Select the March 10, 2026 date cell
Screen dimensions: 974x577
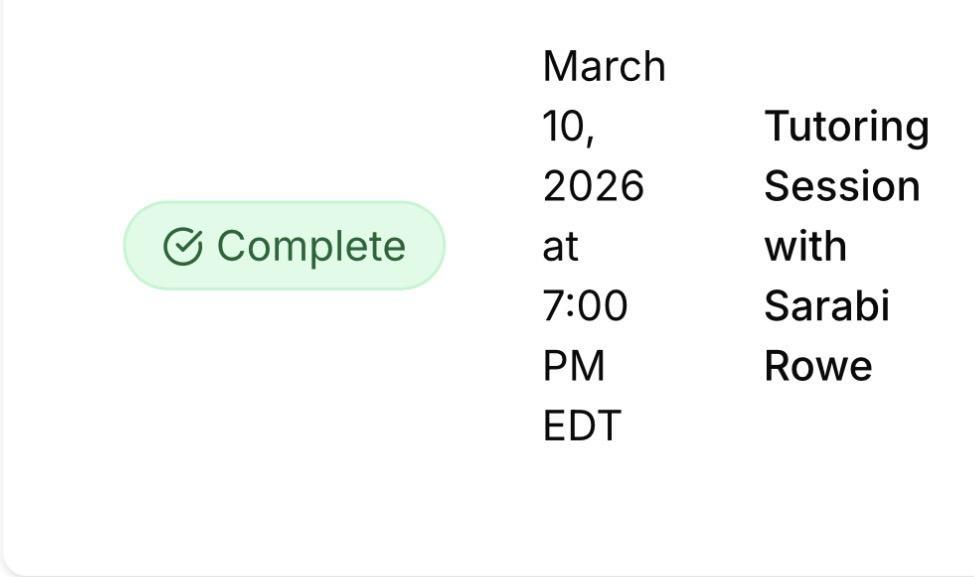[603, 246]
